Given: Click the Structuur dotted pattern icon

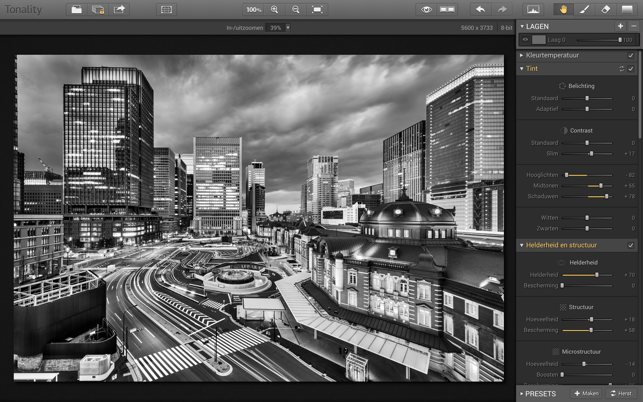Looking at the screenshot, I should point(563,307).
